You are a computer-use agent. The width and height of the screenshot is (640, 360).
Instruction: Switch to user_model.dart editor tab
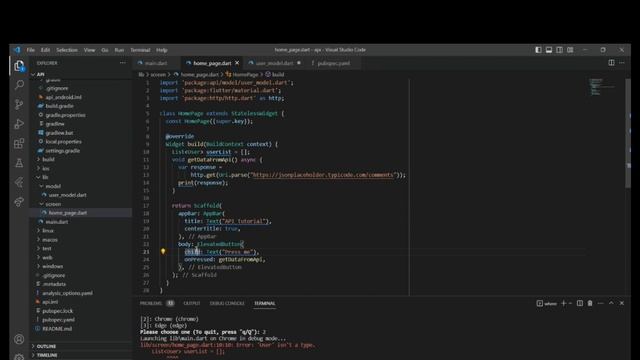(x=275, y=63)
